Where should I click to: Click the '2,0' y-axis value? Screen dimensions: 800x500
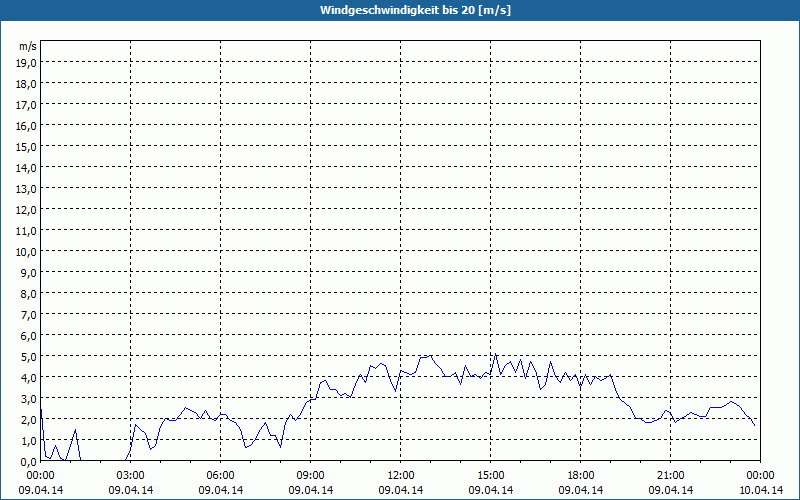click(30, 420)
